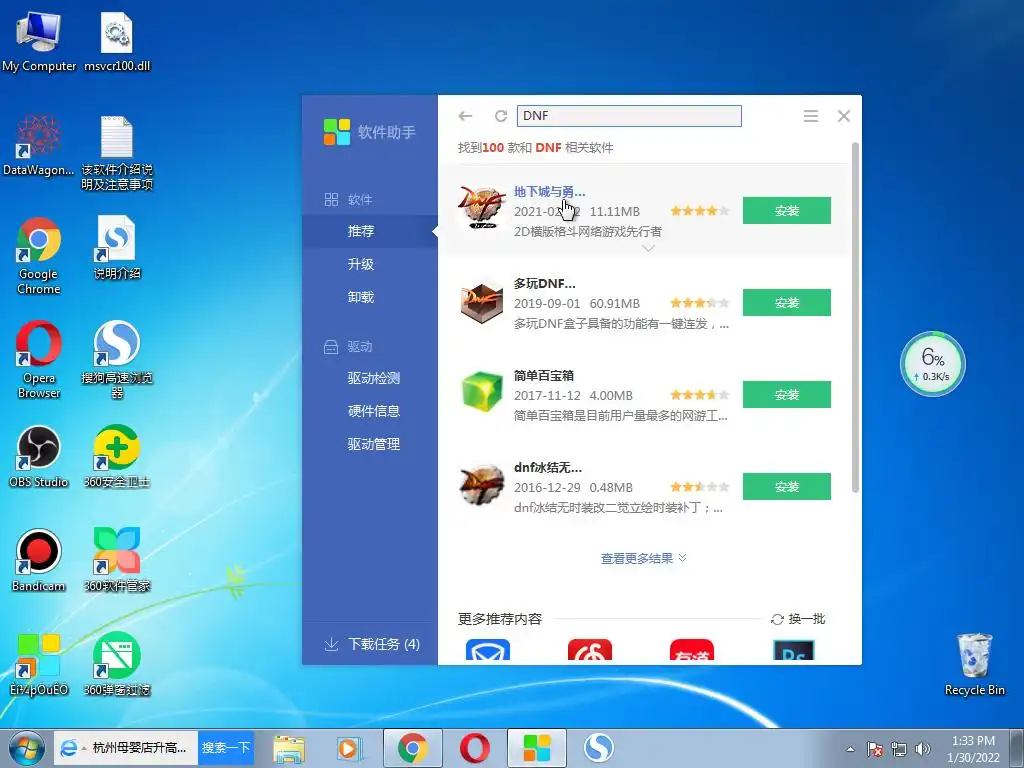
Task: Show hidden tray icons arrow
Action: (x=850, y=749)
